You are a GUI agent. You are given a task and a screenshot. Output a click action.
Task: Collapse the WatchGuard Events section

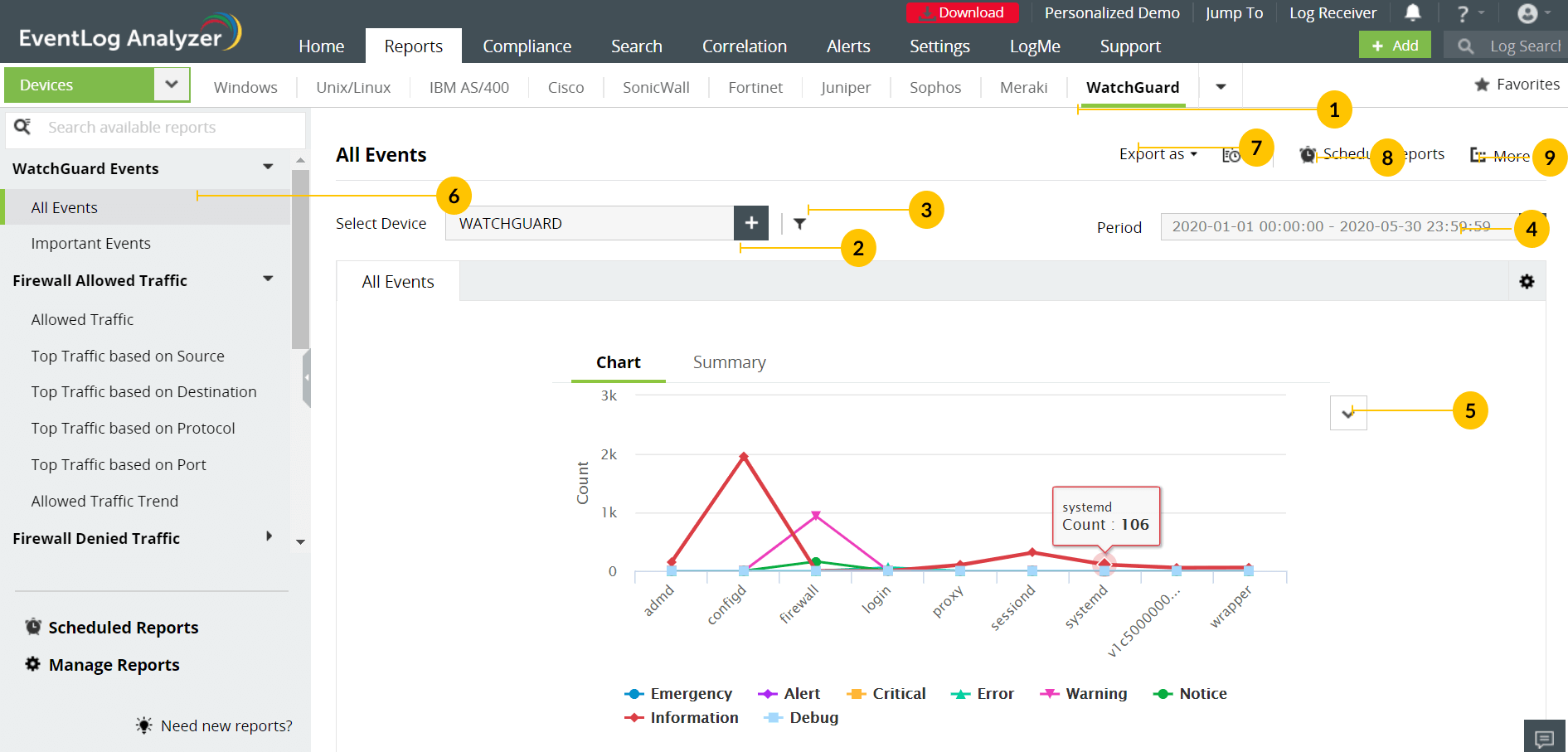[268, 167]
